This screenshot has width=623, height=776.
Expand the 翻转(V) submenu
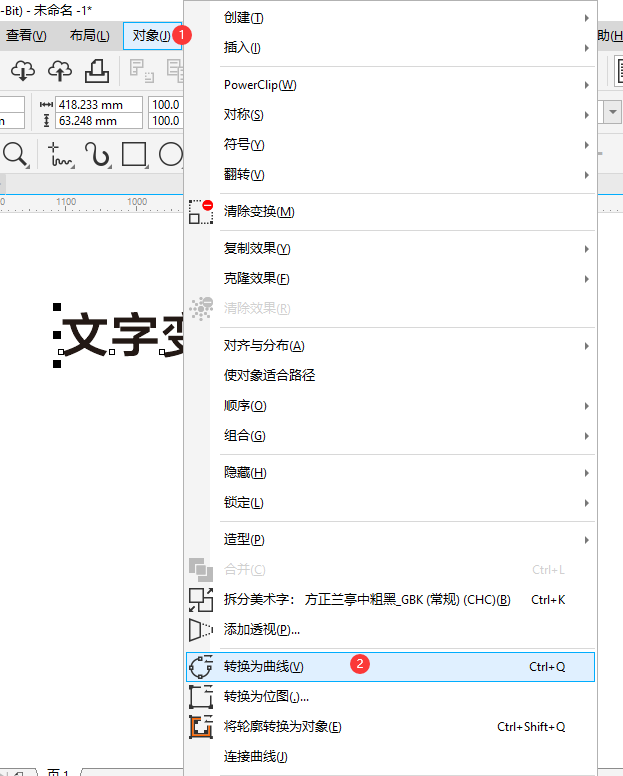tap(390, 175)
